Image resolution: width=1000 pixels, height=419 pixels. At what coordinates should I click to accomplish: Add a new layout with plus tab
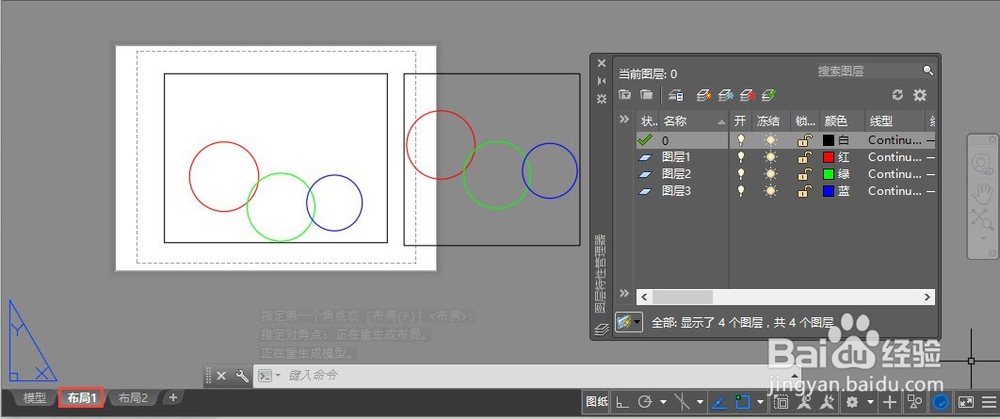(172, 397)
